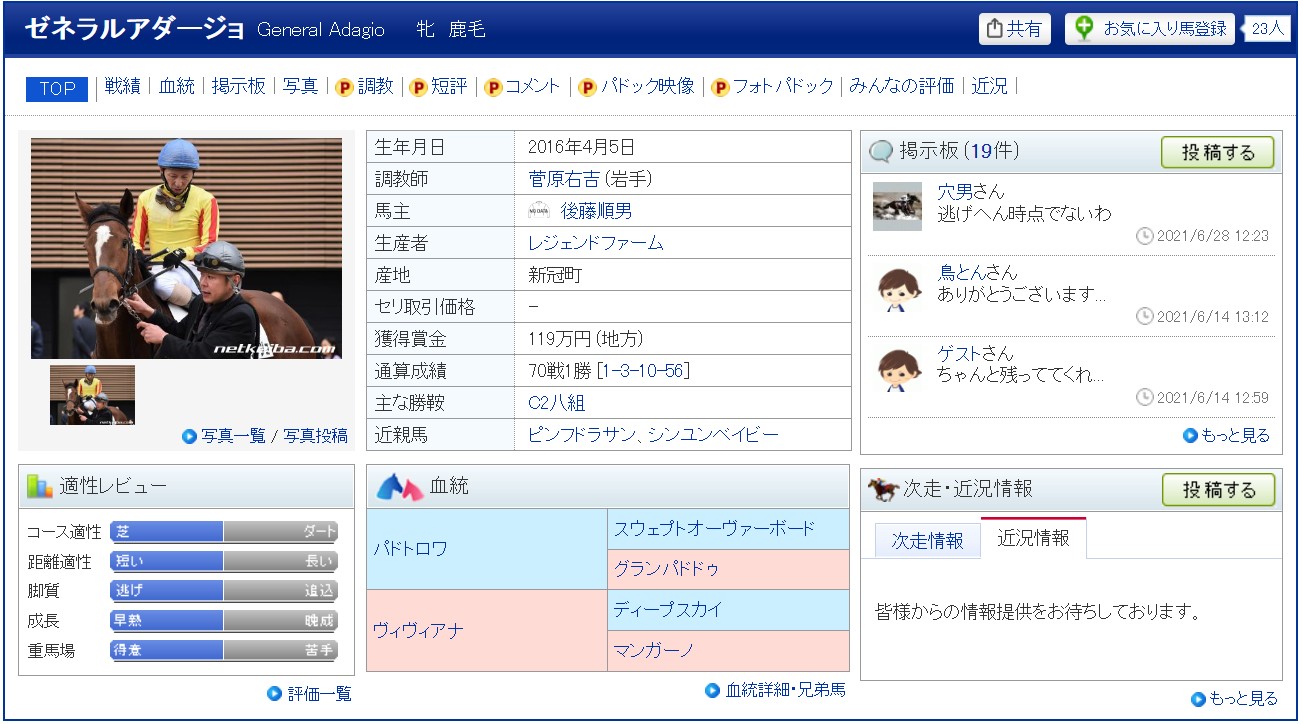Open みんなの評価 menu item
The height and width of the screenshot is (724, 1303).
point(901,86)
